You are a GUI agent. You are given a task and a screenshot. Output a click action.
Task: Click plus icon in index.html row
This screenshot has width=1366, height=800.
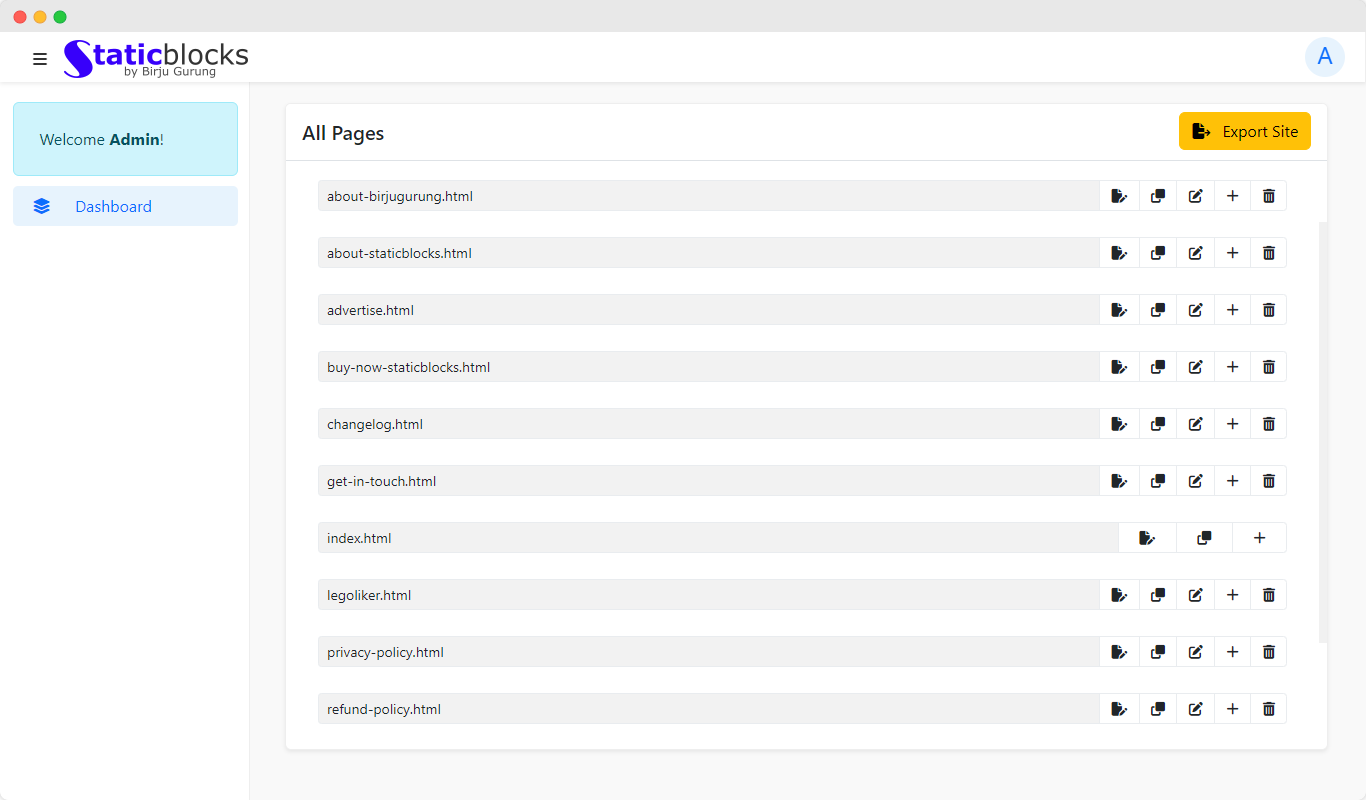pos(1259,538)
